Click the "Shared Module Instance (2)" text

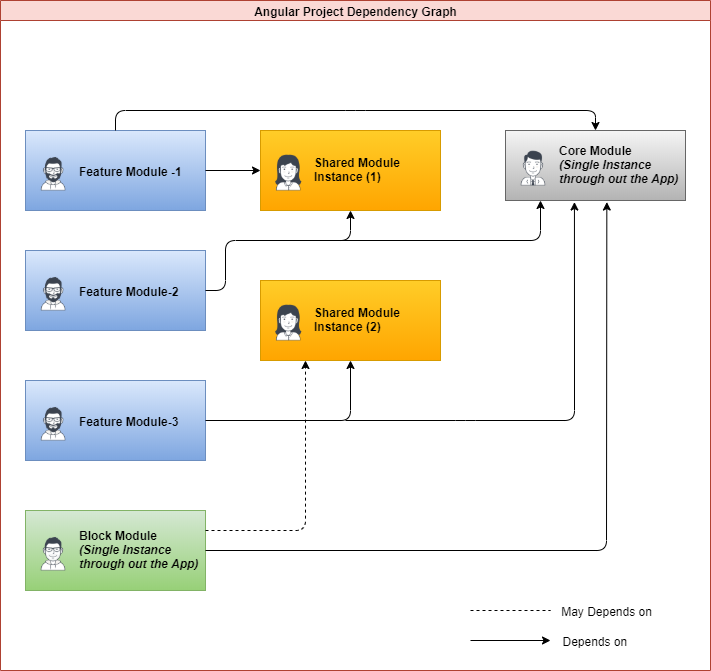[x=357, y=320]
